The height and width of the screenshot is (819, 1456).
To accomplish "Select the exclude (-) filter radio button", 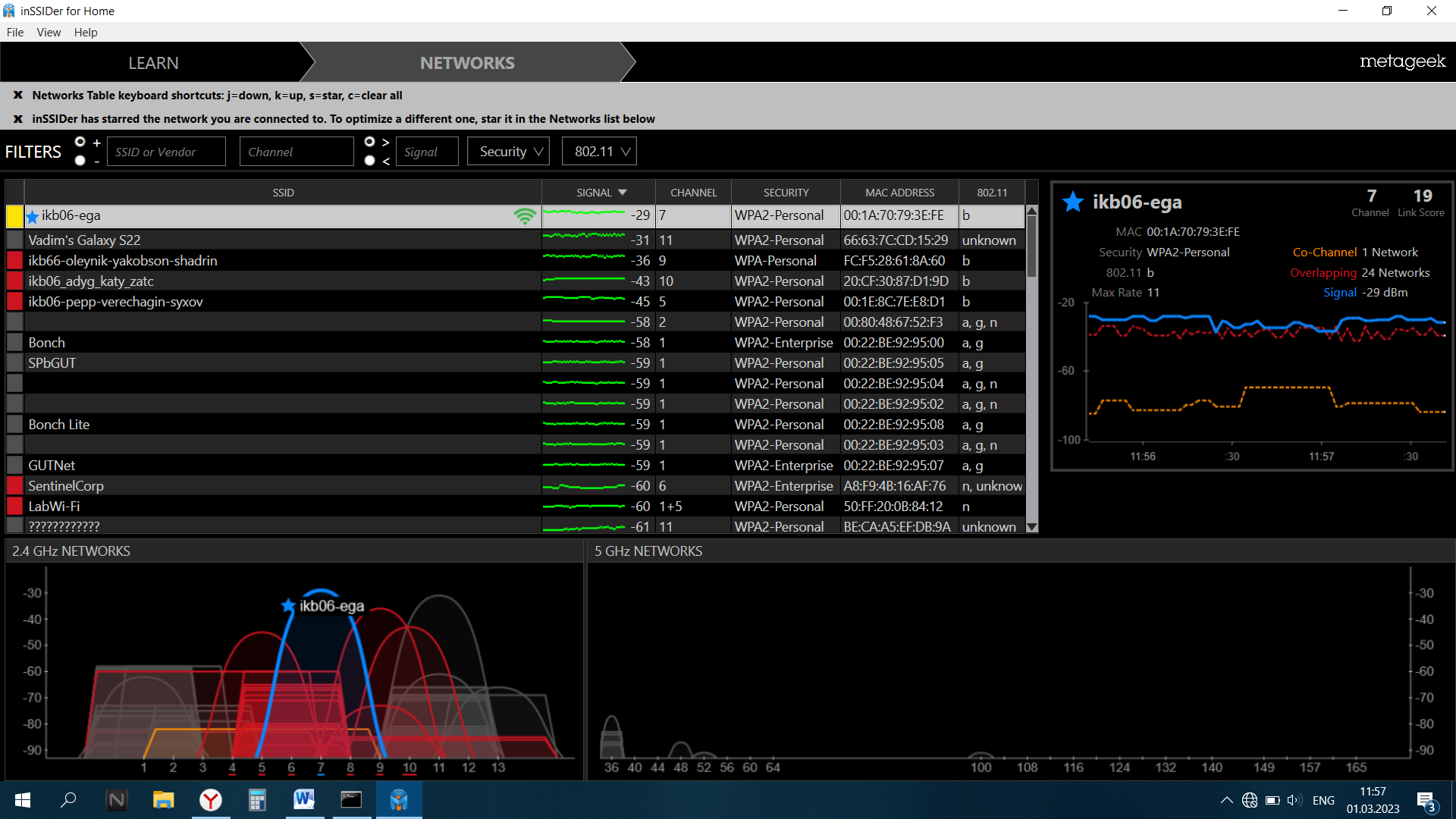I will (80, 161).
